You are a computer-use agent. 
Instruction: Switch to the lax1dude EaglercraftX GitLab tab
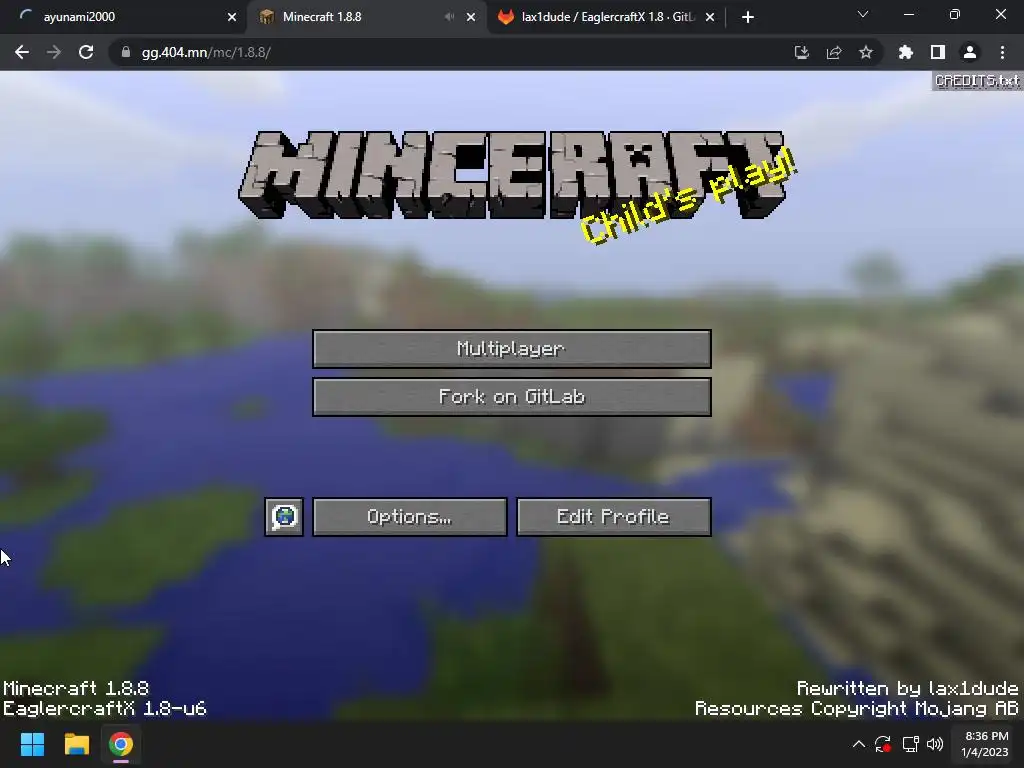[606, 17]
